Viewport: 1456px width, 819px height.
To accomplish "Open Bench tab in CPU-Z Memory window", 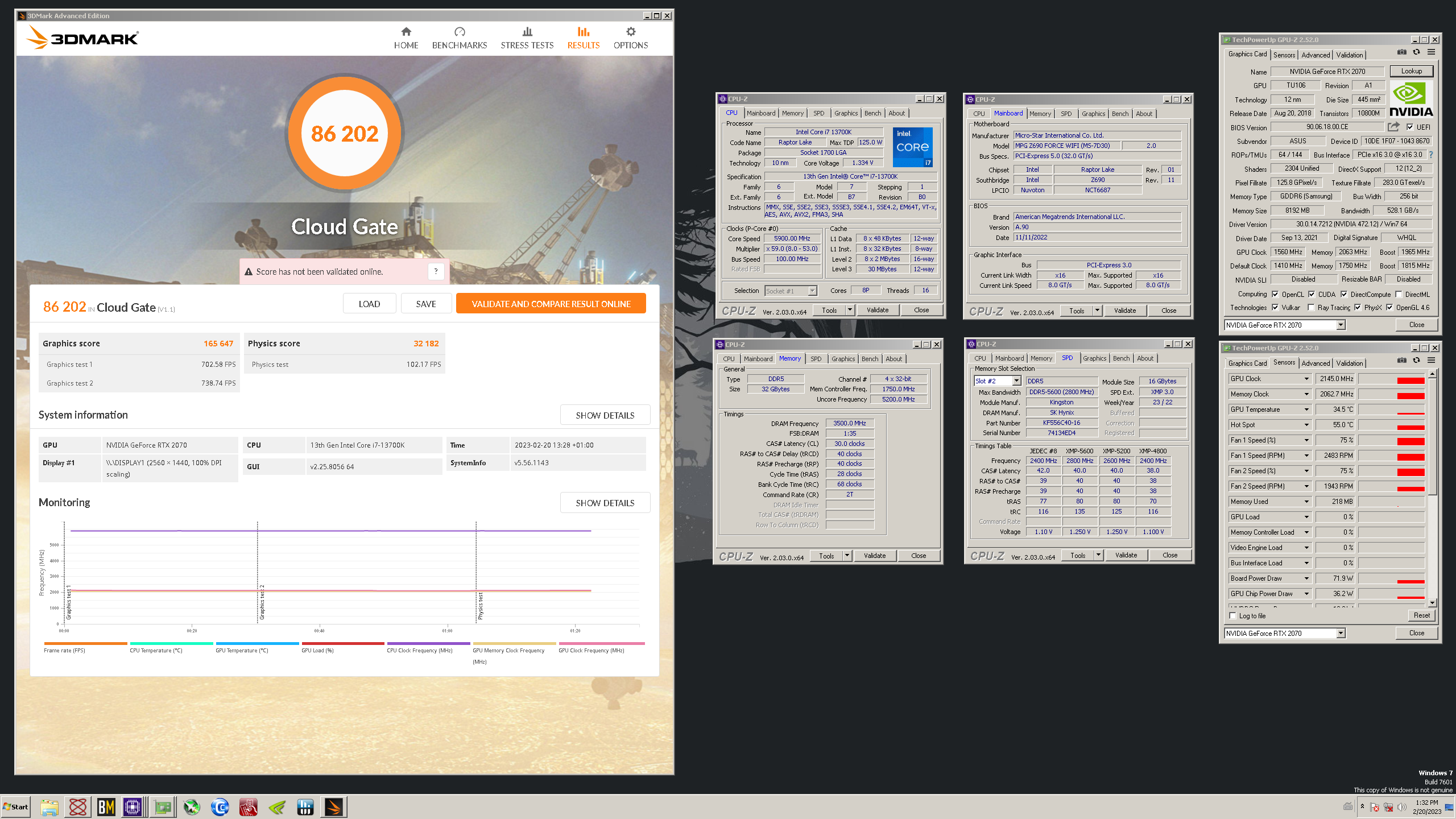I will 870,359.
